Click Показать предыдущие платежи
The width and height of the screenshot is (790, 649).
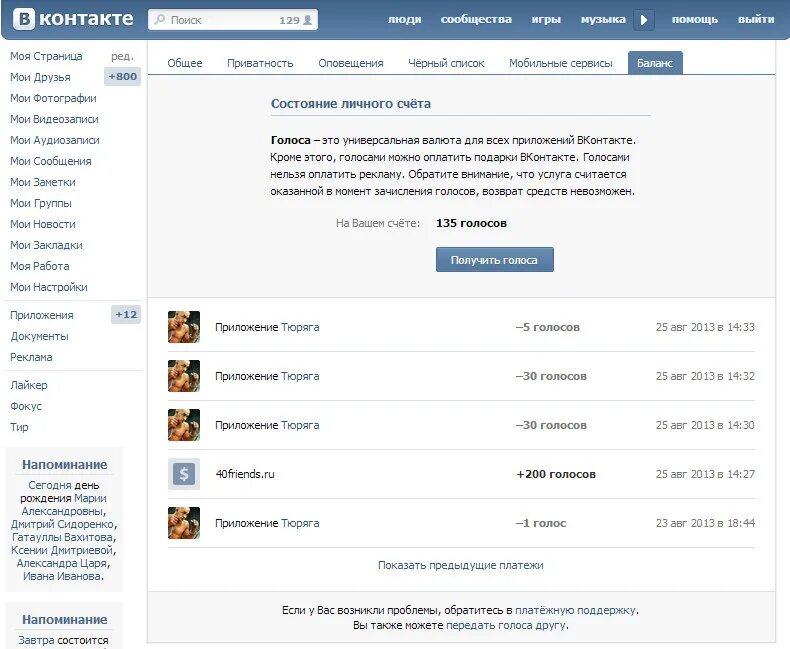pyautogui.click(x=460, y=565)
